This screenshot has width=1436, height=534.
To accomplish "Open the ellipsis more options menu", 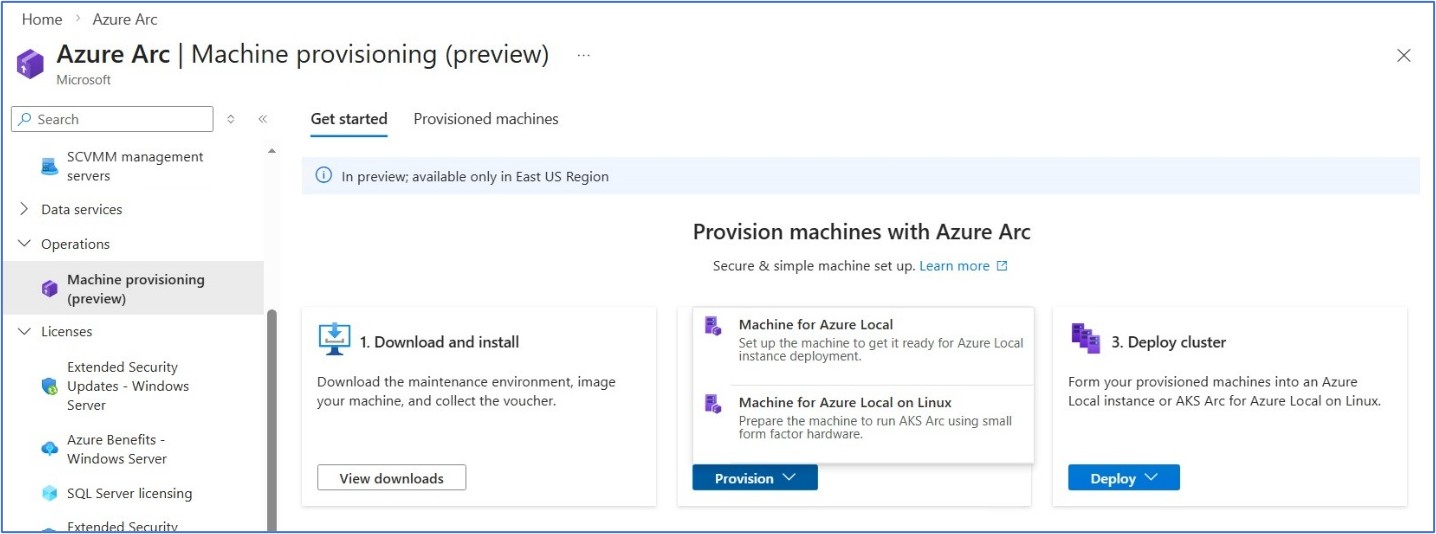I will (x=584, y=56).
